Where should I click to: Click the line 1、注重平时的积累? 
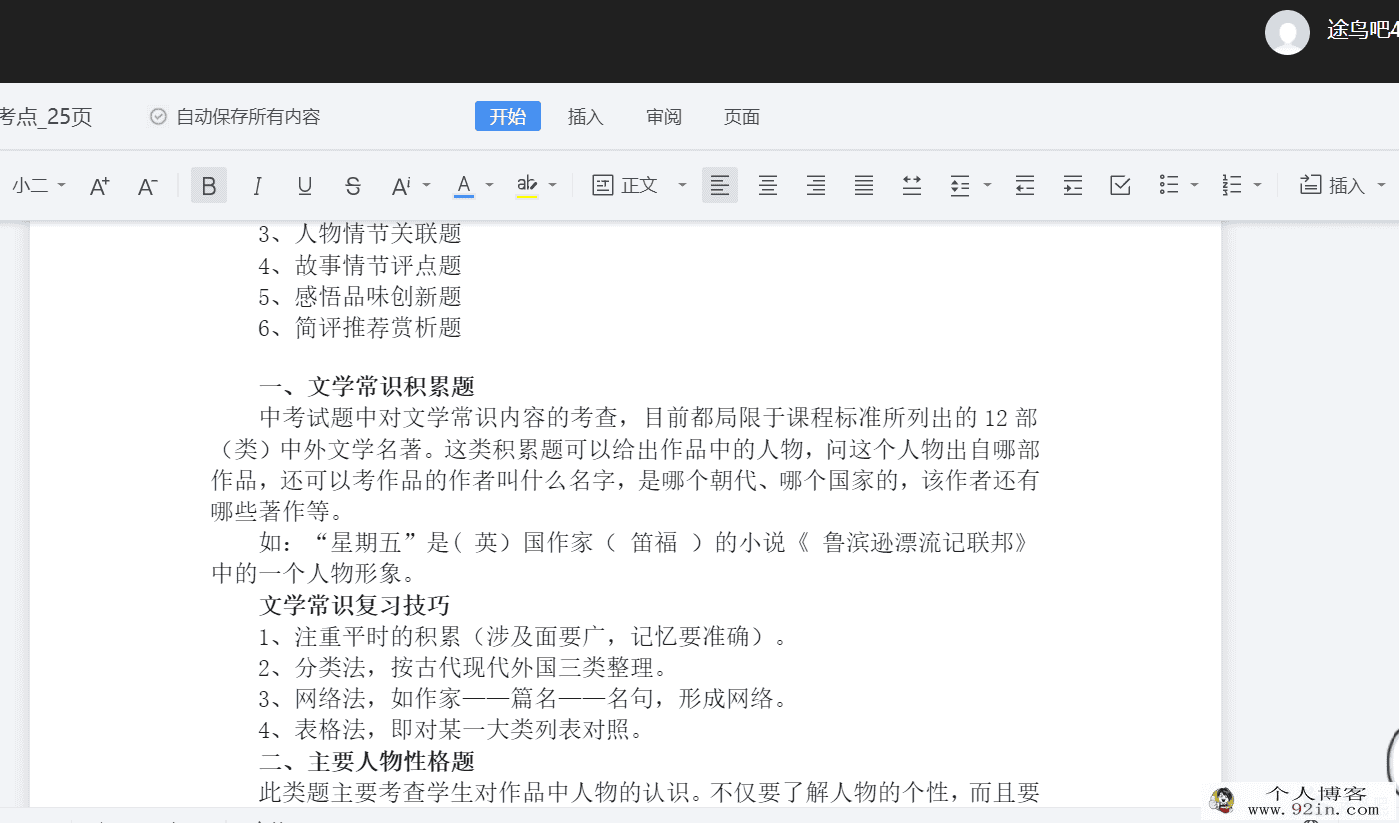click(x=523, y=636)
